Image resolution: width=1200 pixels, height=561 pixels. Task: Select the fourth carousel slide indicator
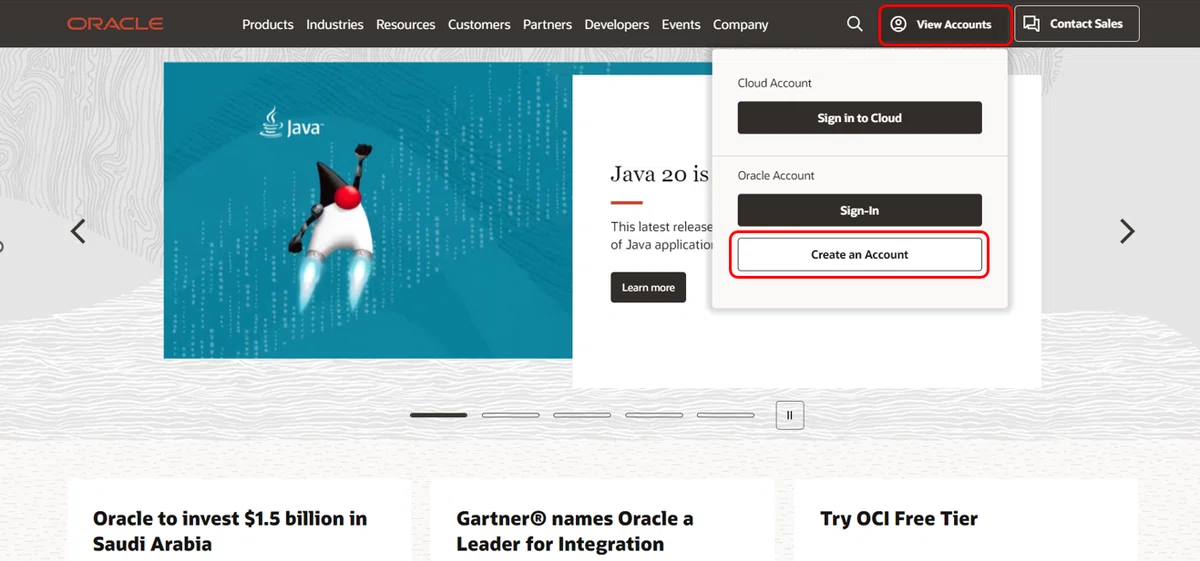(654, 414)
